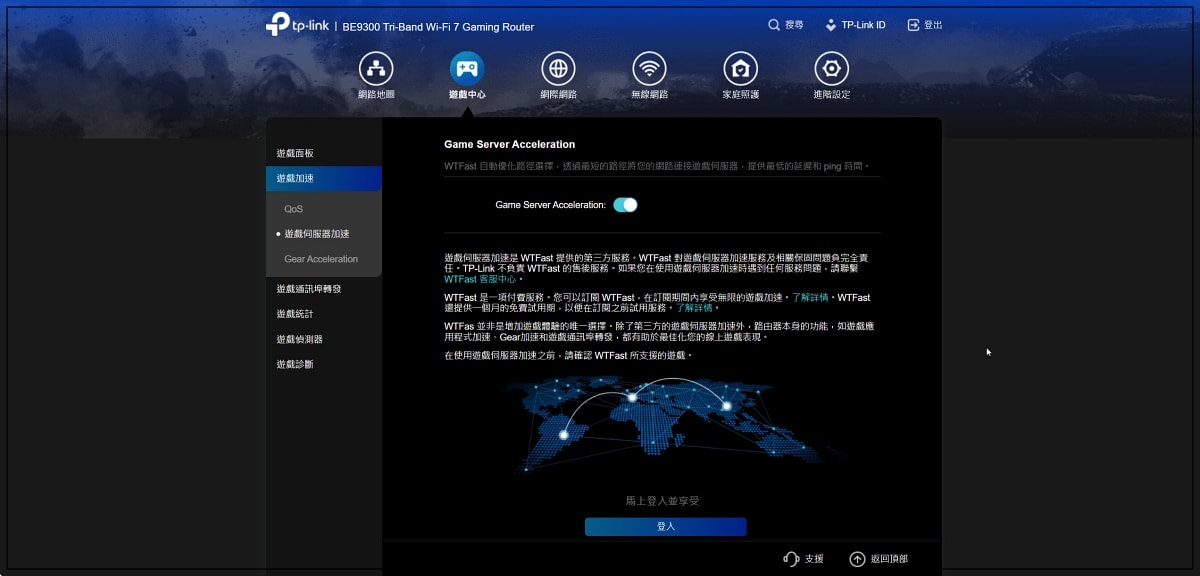Click the TP-Link logo
This screenshot has height=576, width=1200.
[x=297, y=25]
